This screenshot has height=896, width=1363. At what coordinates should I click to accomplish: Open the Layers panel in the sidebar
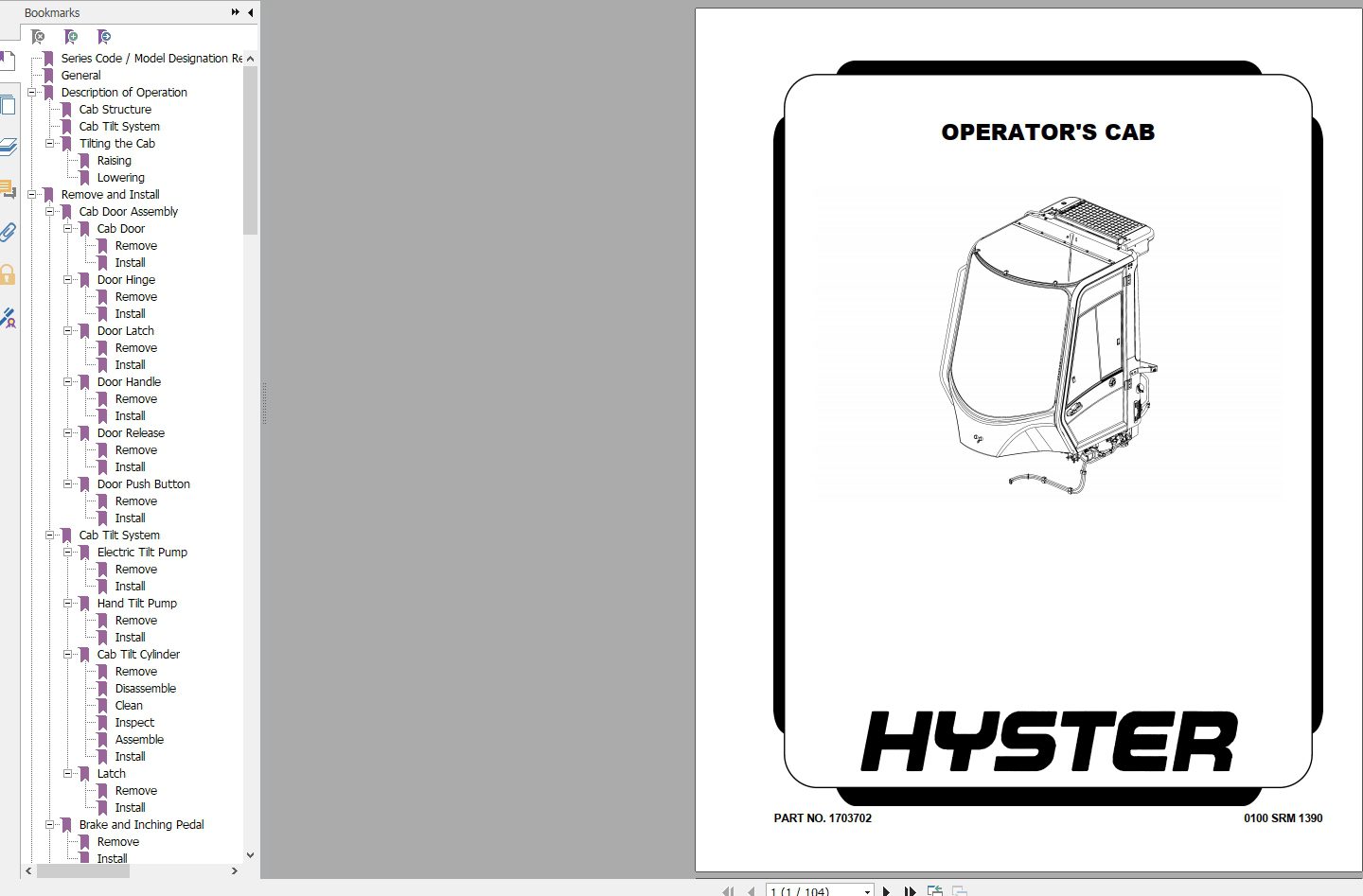click(x=9, y=145)
